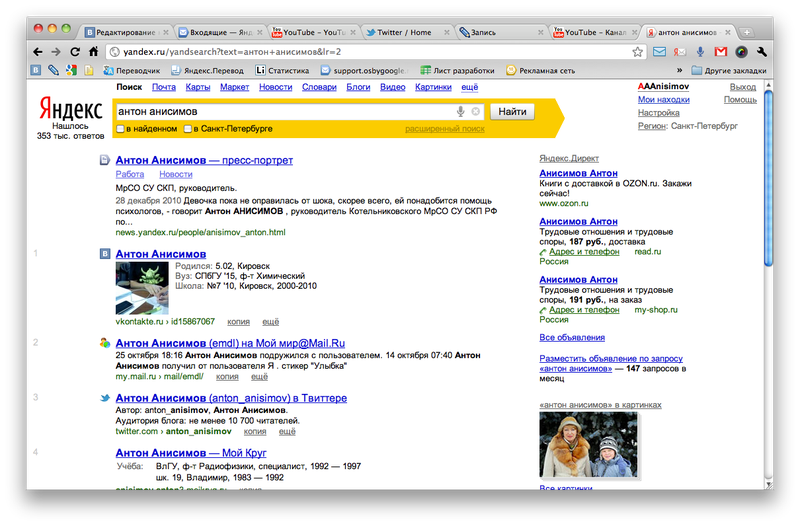800x526 pixels.
Task: Open 'Лист разработки' bookmark
Action: coord(457,70)
